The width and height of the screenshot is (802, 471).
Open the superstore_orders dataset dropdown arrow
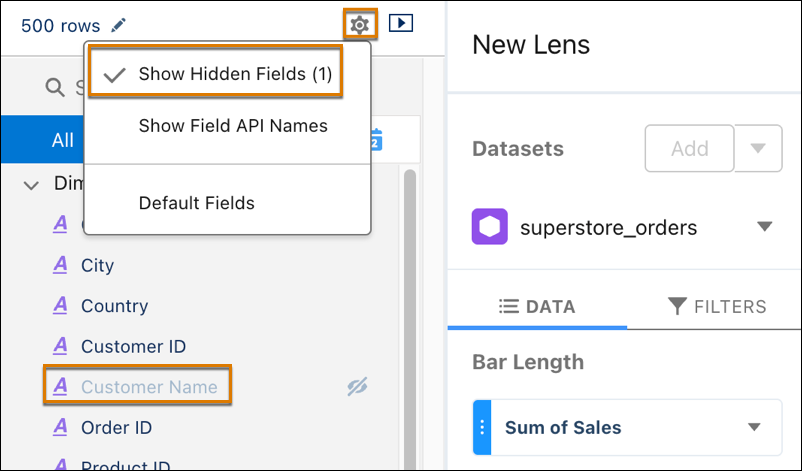(764, 227)
